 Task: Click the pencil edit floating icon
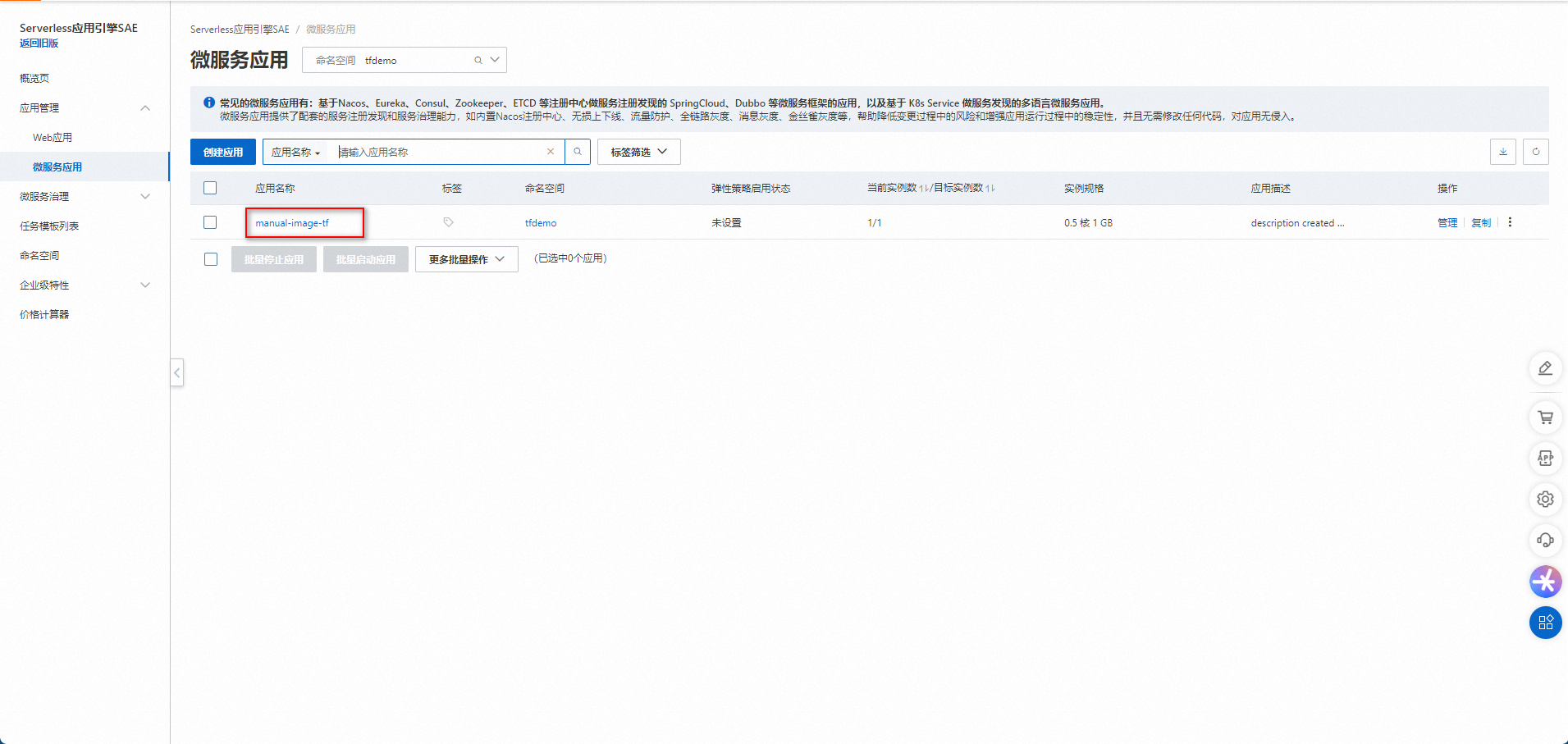(x=1545, y=368)
